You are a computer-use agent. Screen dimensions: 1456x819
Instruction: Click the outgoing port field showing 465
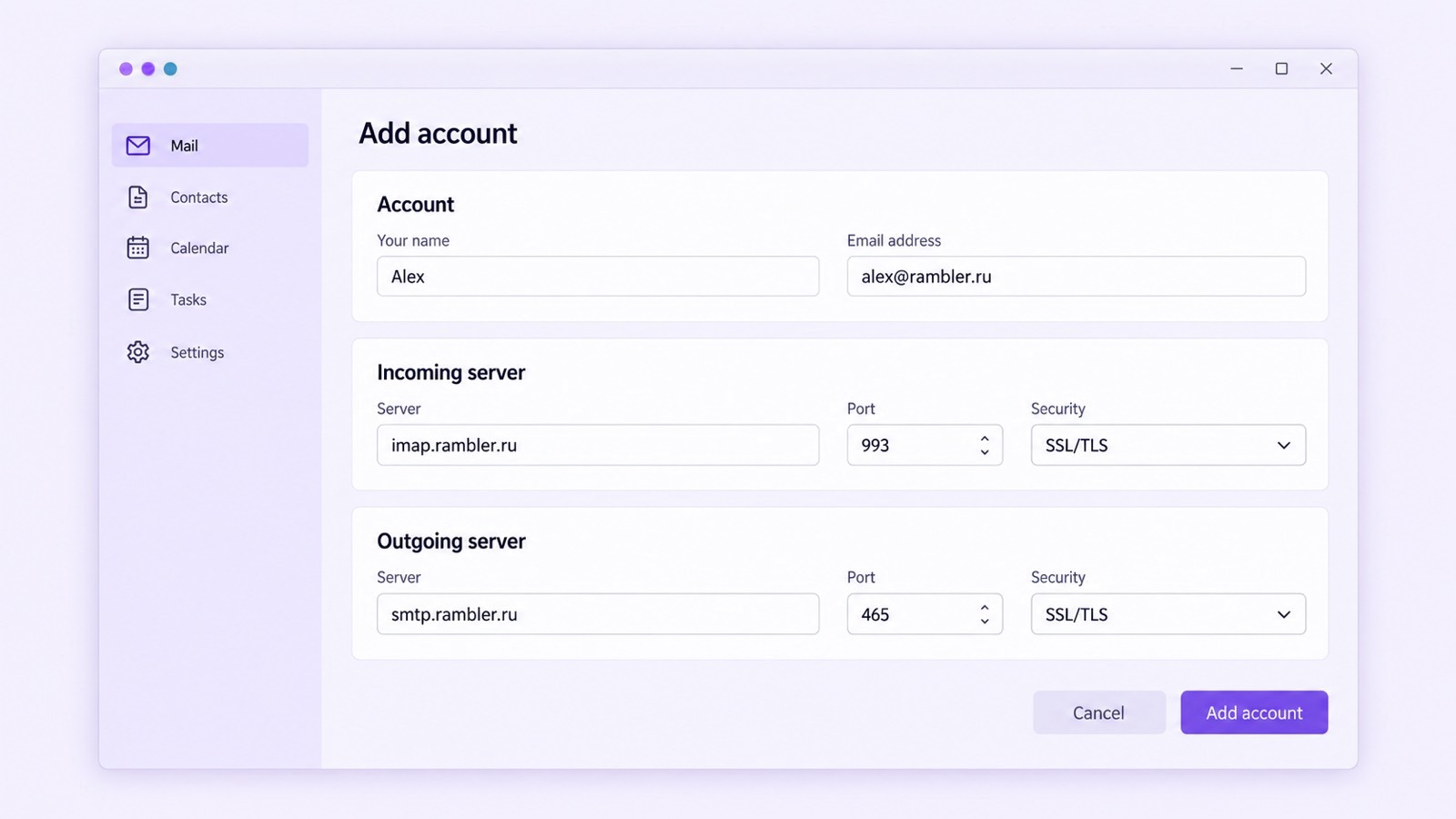click(925, 614)
